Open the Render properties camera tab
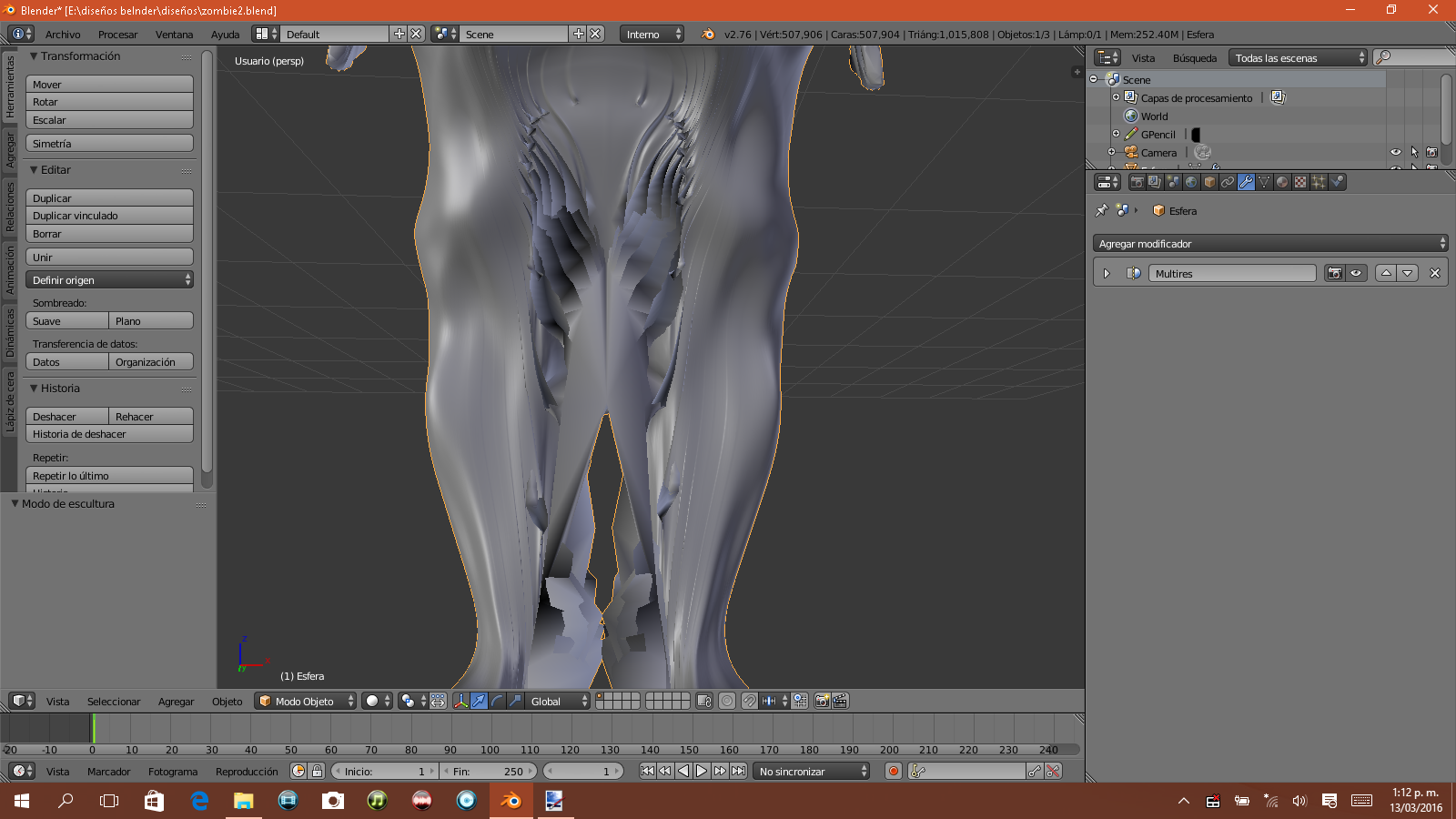 click(x=1137, y=182)
